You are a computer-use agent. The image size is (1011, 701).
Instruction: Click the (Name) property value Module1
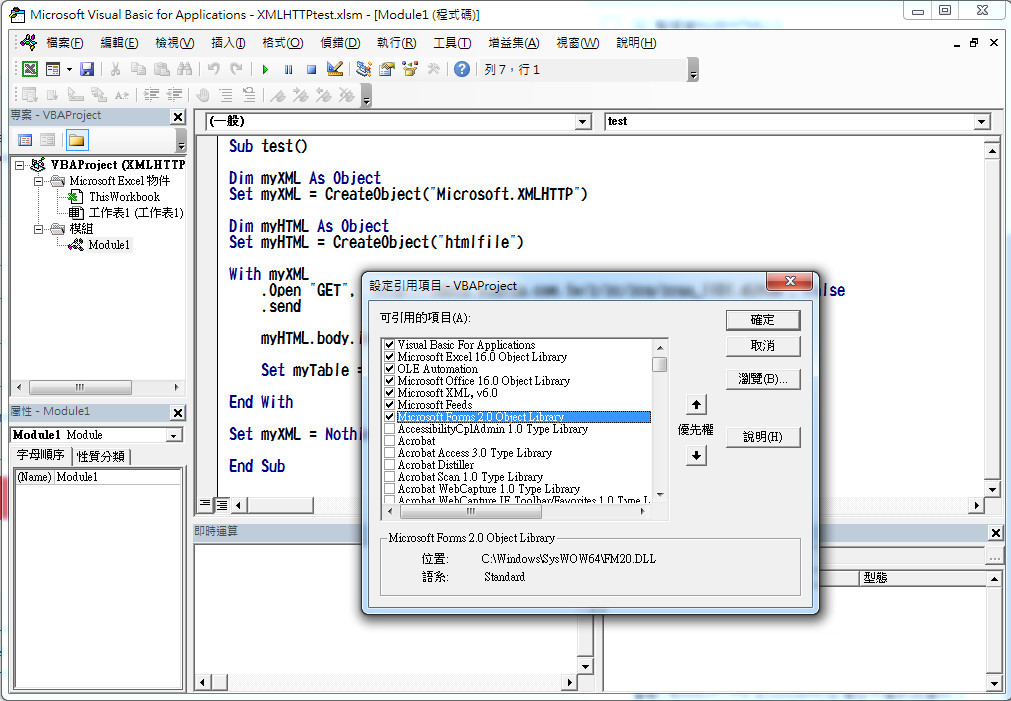pyautogui.click(x=117, y=477)
